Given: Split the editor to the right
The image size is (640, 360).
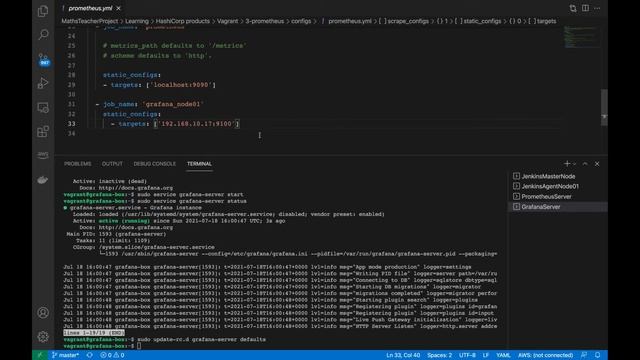Looking at the screenshot, I should pos(585,8).
